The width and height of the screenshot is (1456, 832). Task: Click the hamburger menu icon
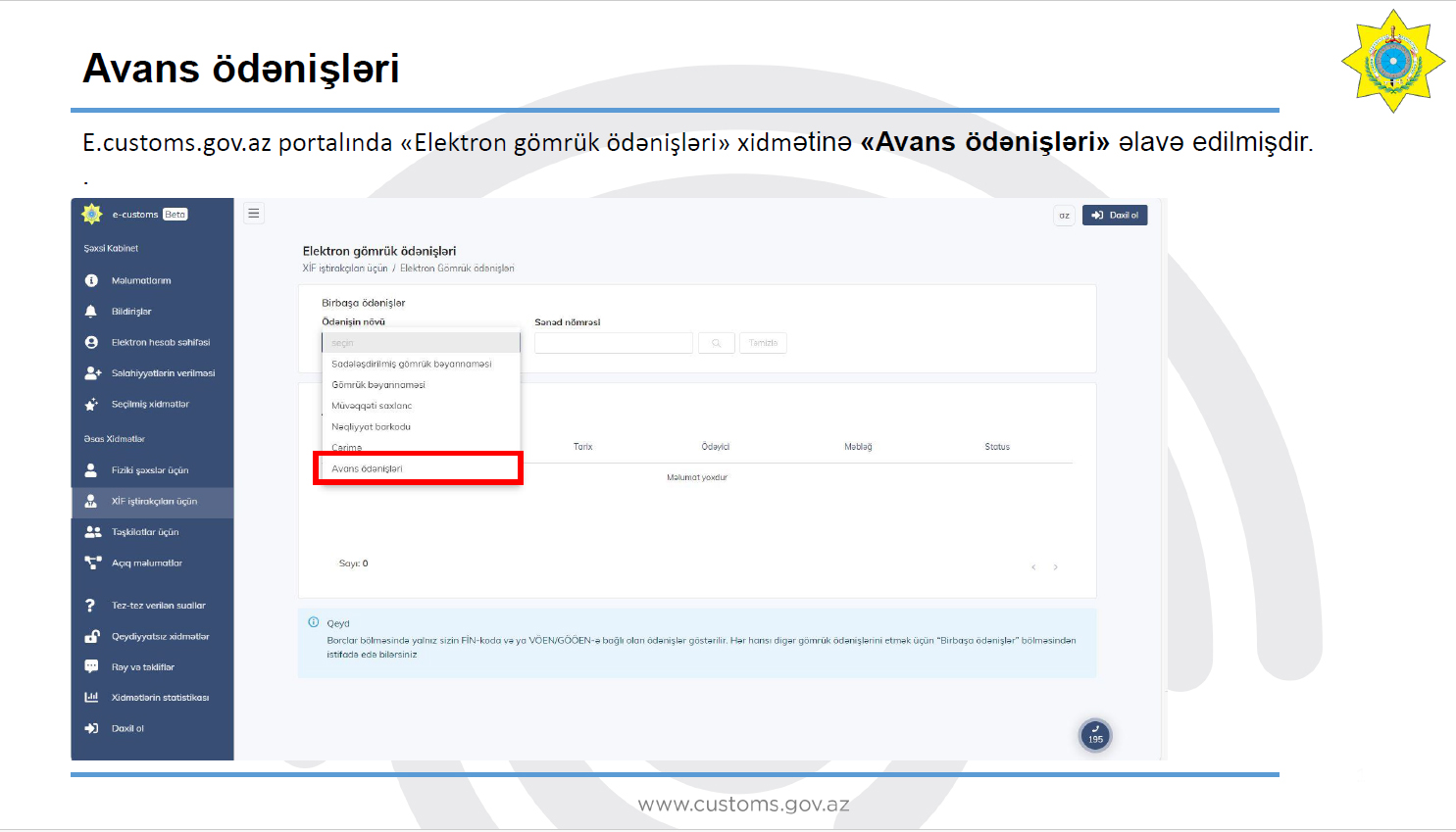pyautogui.click(x=254, y=214)
